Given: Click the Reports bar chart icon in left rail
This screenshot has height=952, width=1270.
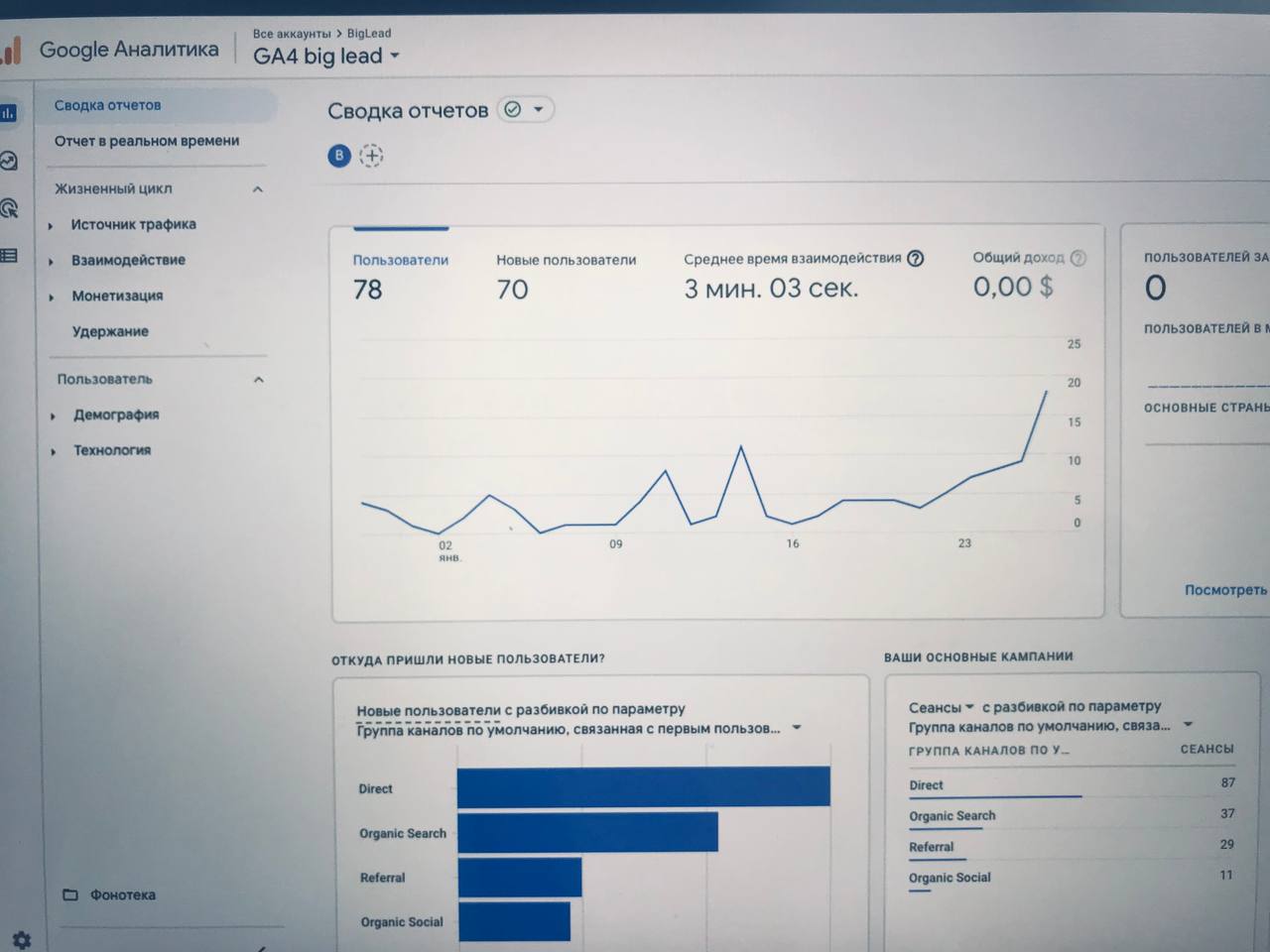Looking at the screenshot, I should [x=8, y=113].
